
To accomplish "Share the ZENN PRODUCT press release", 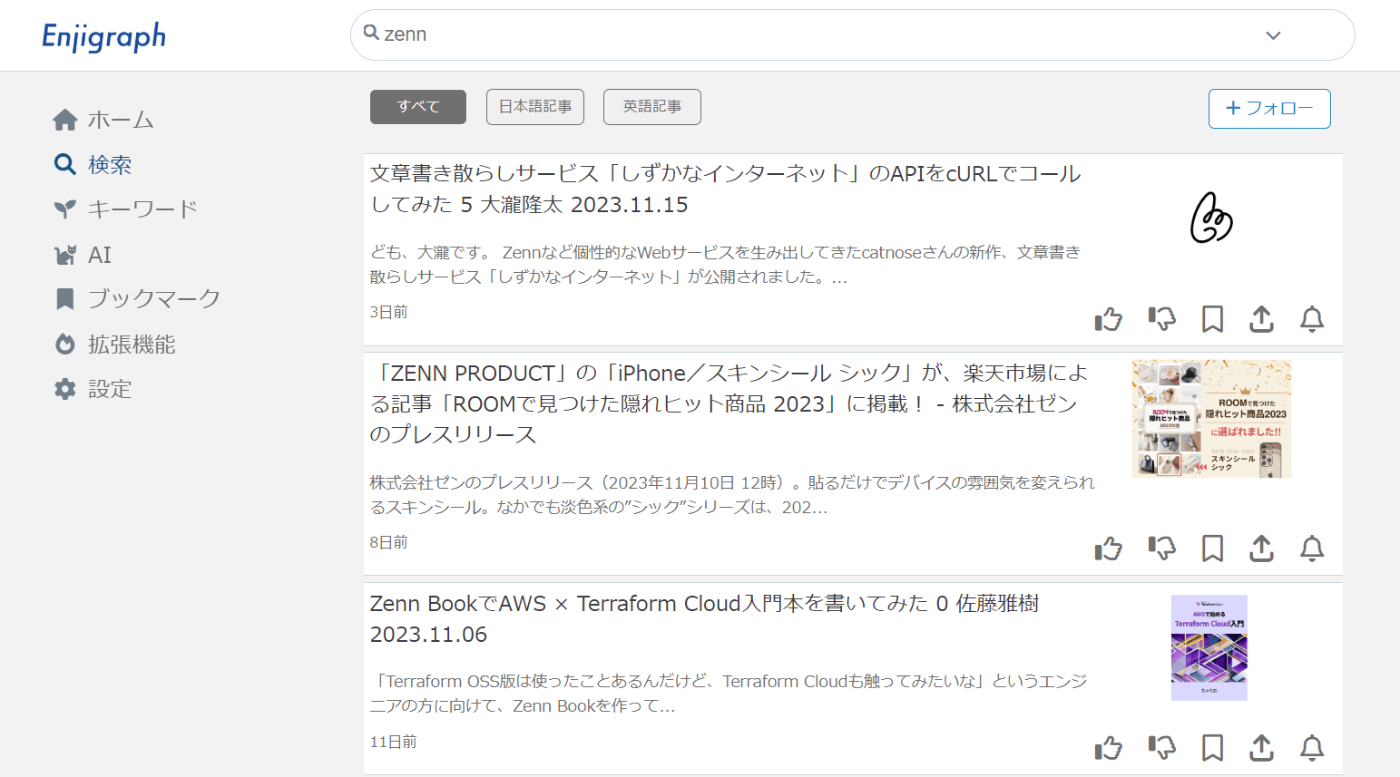I will [1262, 548].
